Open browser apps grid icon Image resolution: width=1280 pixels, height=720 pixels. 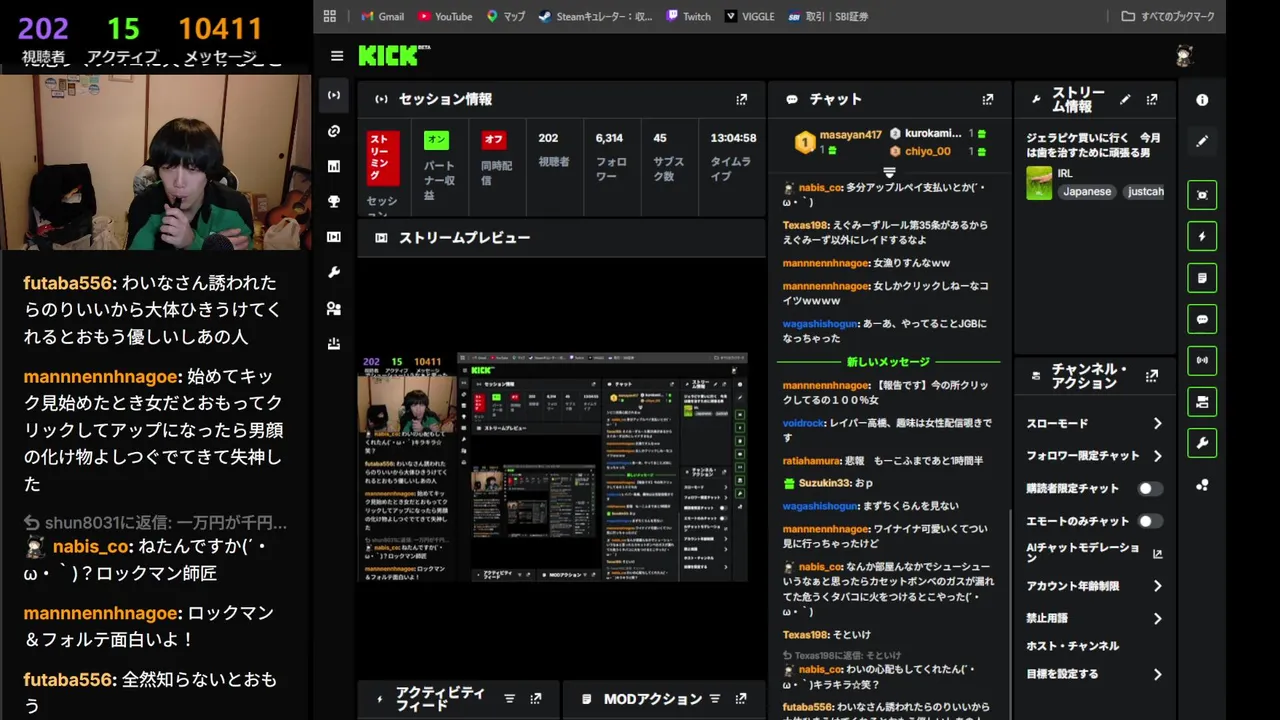click(x=330, y=16)
